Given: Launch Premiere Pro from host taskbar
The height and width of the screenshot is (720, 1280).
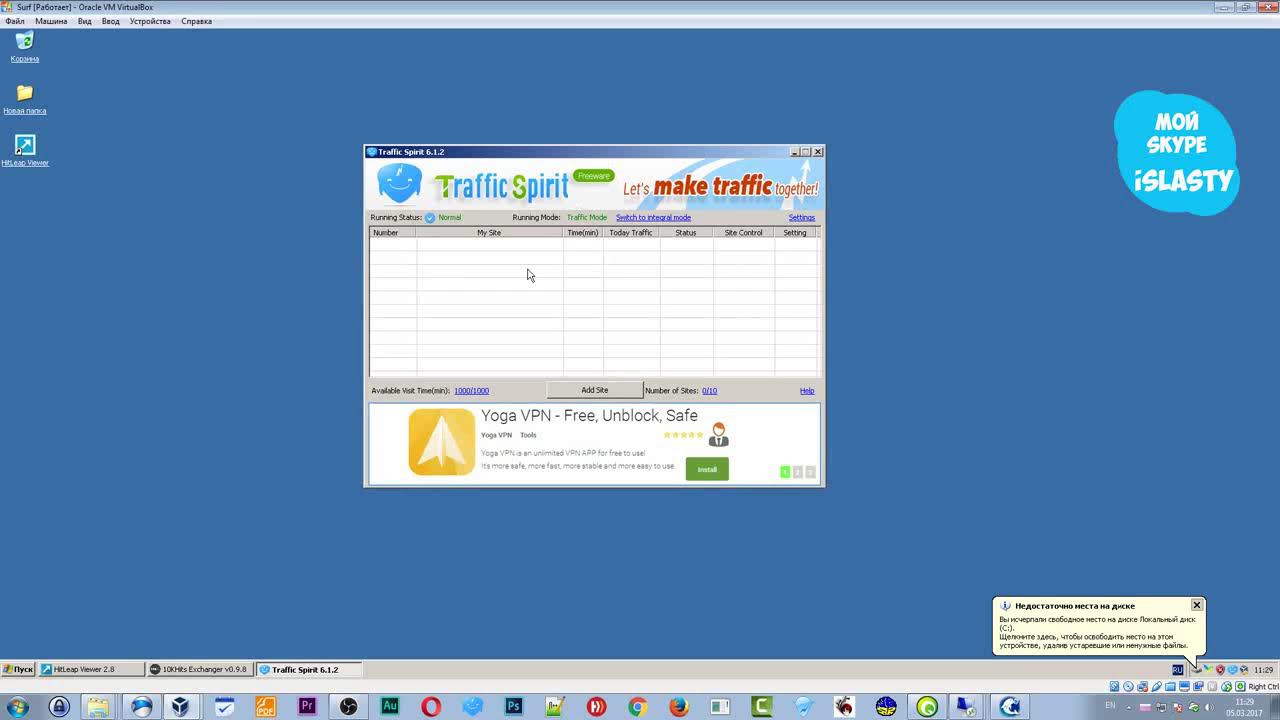Looking at the screenshot, I should tap(307, 707).
